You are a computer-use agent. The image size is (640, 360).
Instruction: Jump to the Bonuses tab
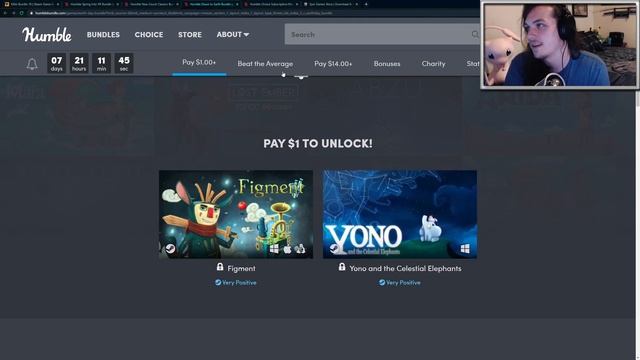click(x=387, y=64)
